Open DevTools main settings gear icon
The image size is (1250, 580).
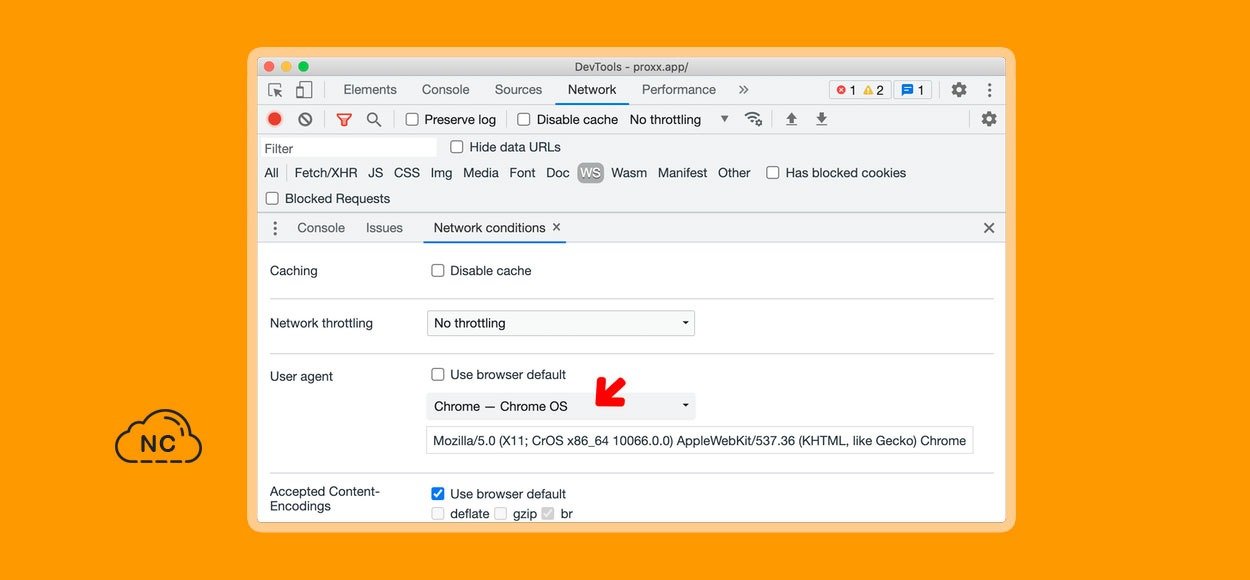pyautogui.click(x=959, y=90)
